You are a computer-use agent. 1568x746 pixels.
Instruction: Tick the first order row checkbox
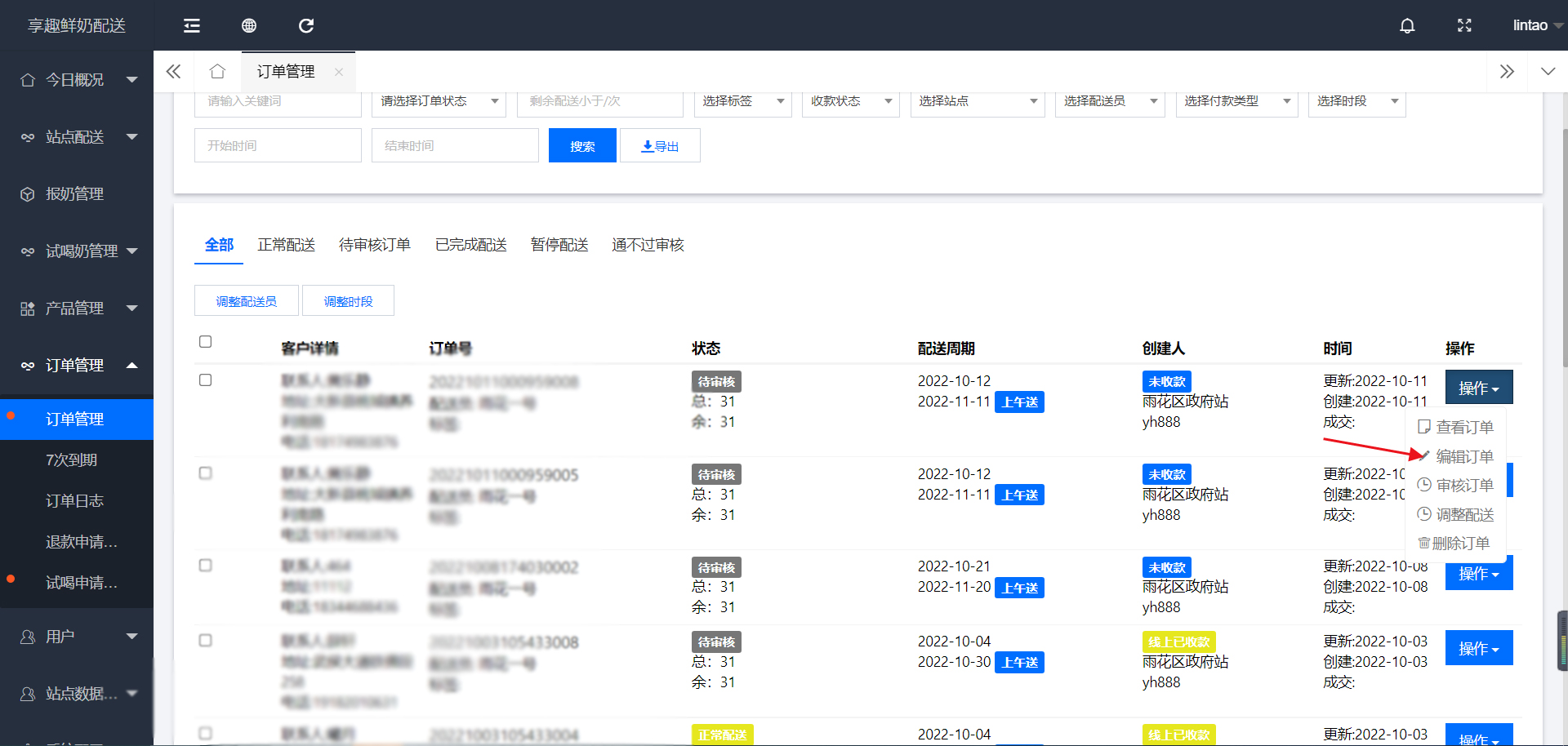pyautogui.click(x=206, y=380)
